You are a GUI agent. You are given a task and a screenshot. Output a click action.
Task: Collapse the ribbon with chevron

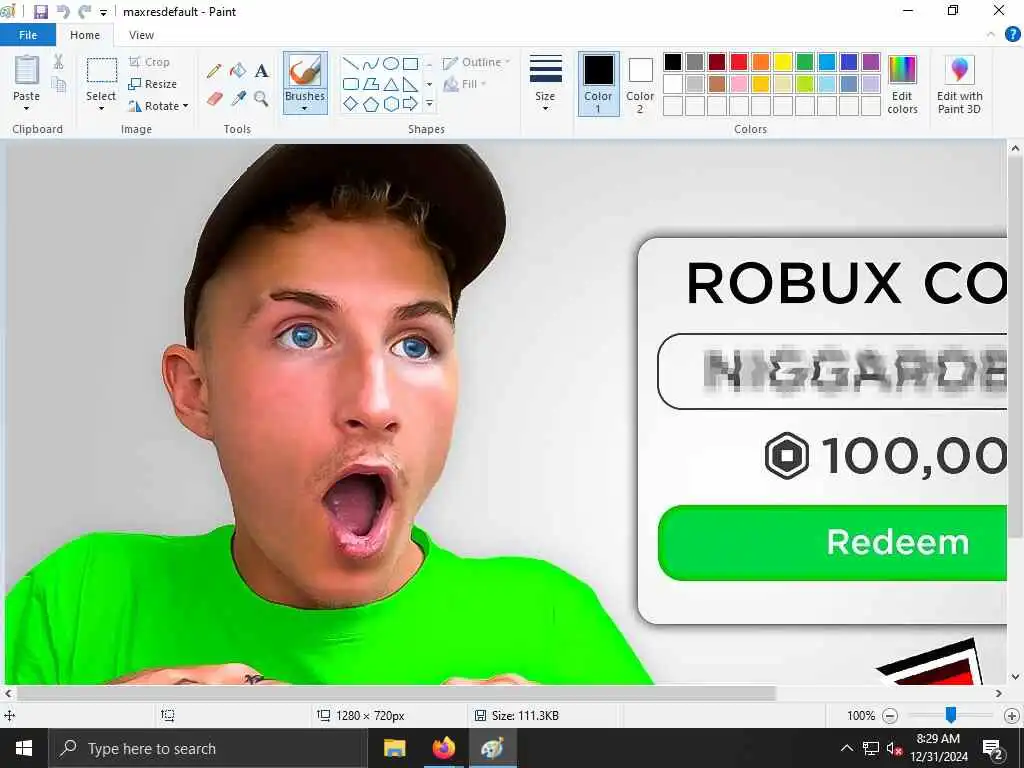(x=991, y=35)
